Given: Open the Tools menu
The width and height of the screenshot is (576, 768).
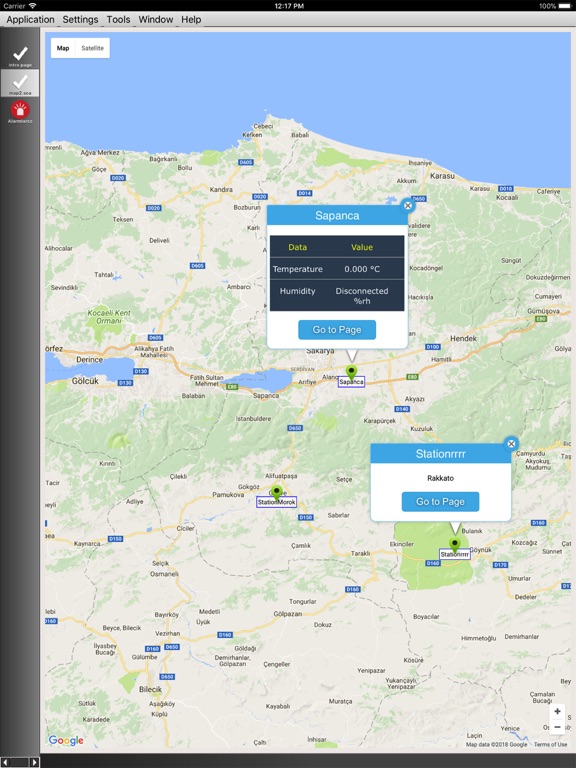Looking at the screenshot, I should (x=119, y=20).
